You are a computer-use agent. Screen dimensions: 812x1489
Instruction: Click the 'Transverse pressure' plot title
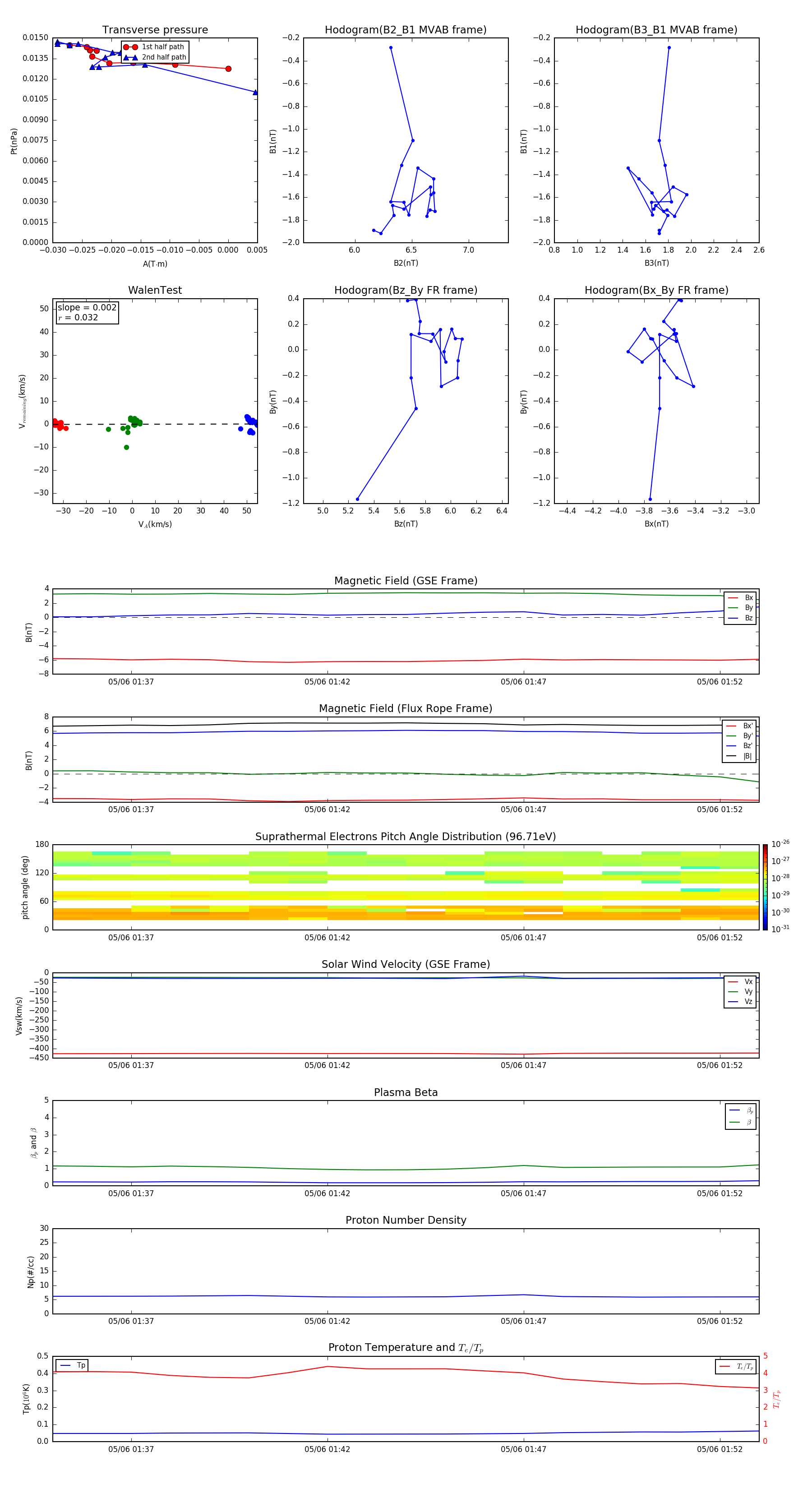click(x=155, y=30)
